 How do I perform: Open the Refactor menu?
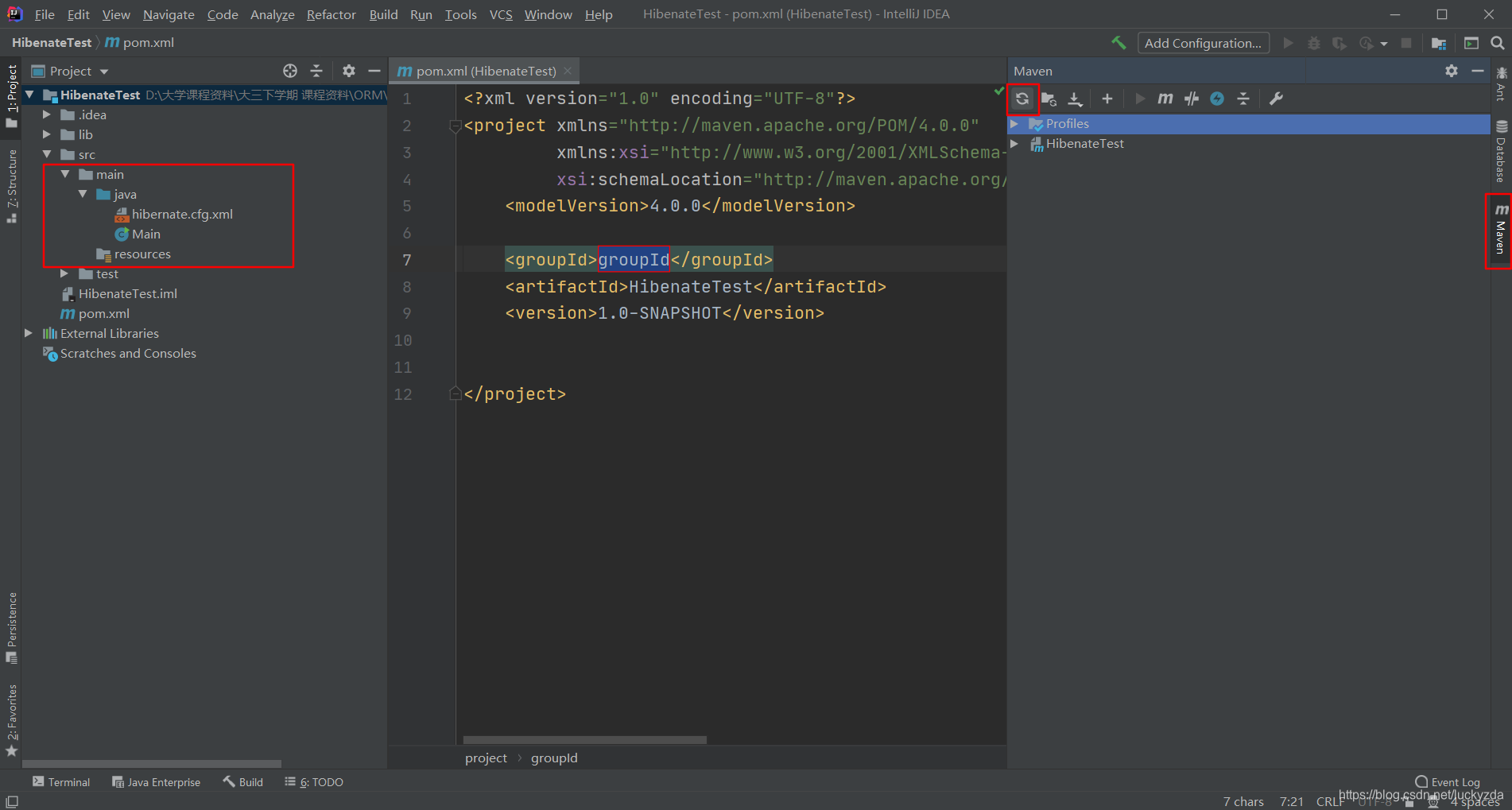click(x=331, y=14)
